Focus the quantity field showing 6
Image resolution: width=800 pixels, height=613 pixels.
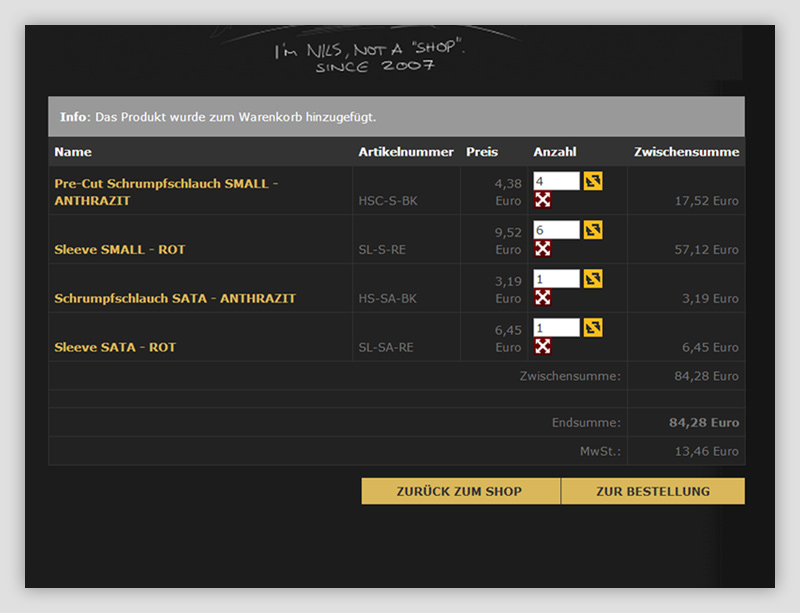556,230
